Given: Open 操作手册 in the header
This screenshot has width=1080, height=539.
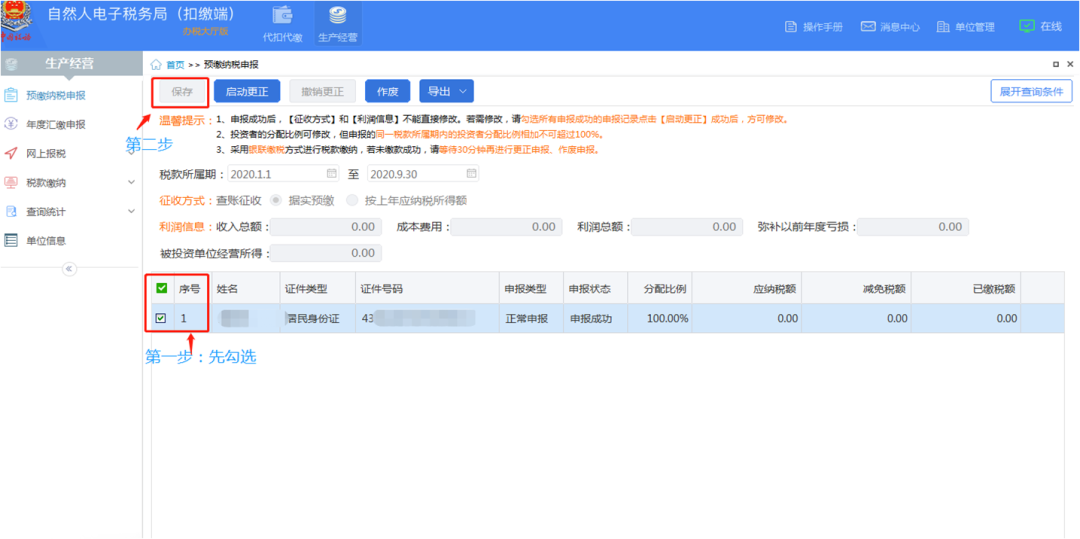Looking at the screenshot, I should (814, 27).
